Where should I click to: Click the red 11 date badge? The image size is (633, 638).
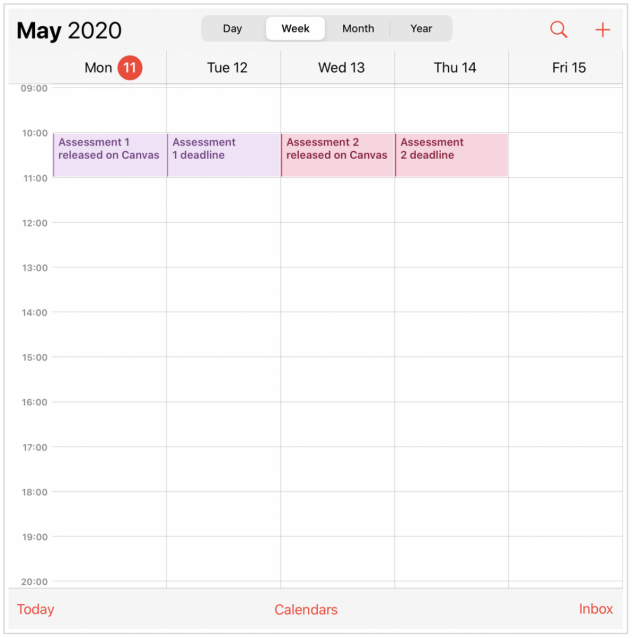[x=130, y=68]
